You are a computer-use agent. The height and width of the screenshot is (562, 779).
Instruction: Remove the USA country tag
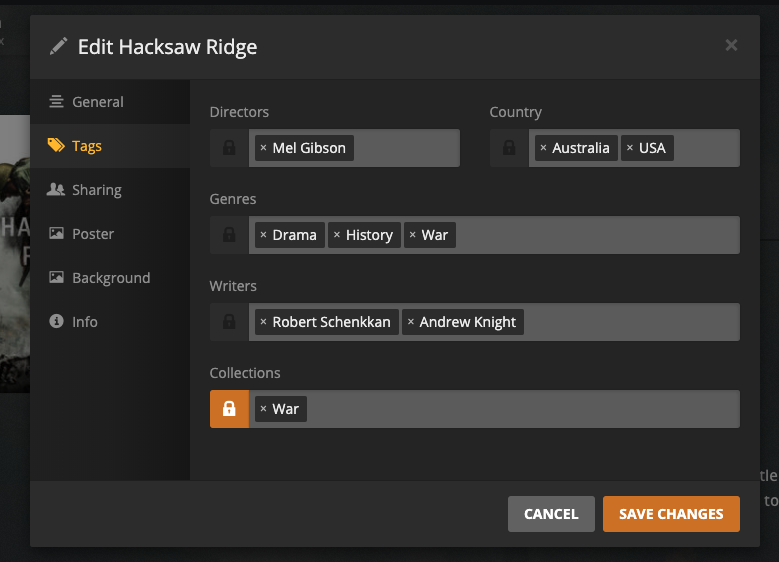click(630, 148)
